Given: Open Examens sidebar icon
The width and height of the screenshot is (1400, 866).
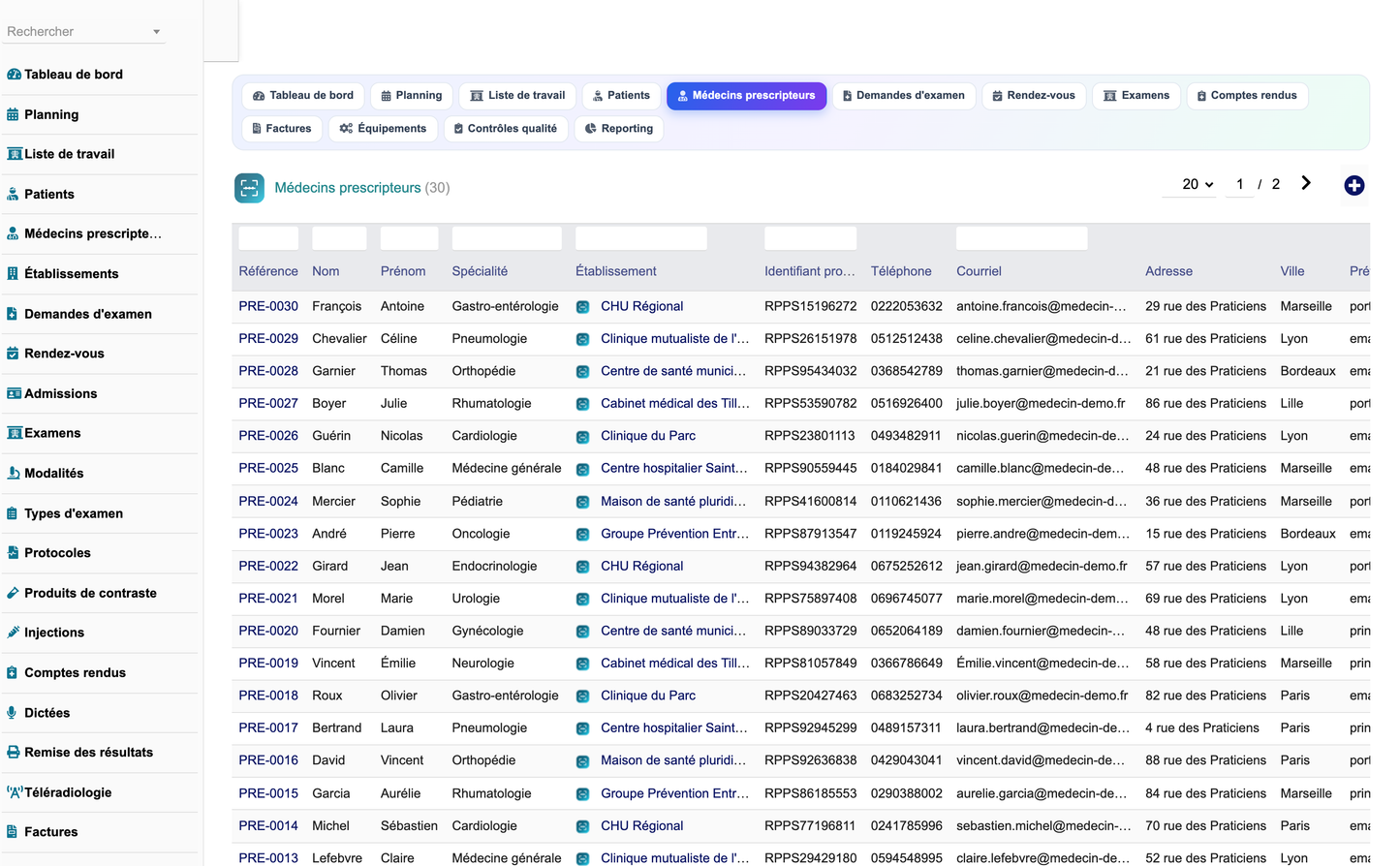Looking at the screenshot, I should 15,433.
